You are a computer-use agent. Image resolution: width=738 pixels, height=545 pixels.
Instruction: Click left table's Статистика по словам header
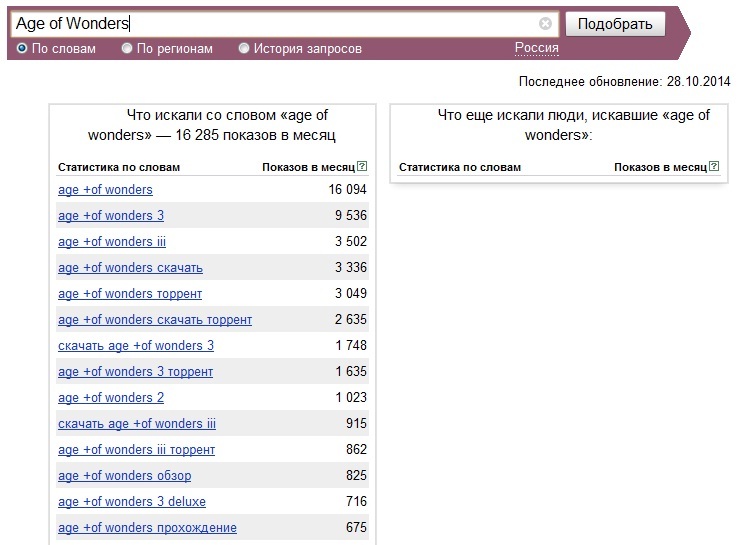(x=119, y=167)
